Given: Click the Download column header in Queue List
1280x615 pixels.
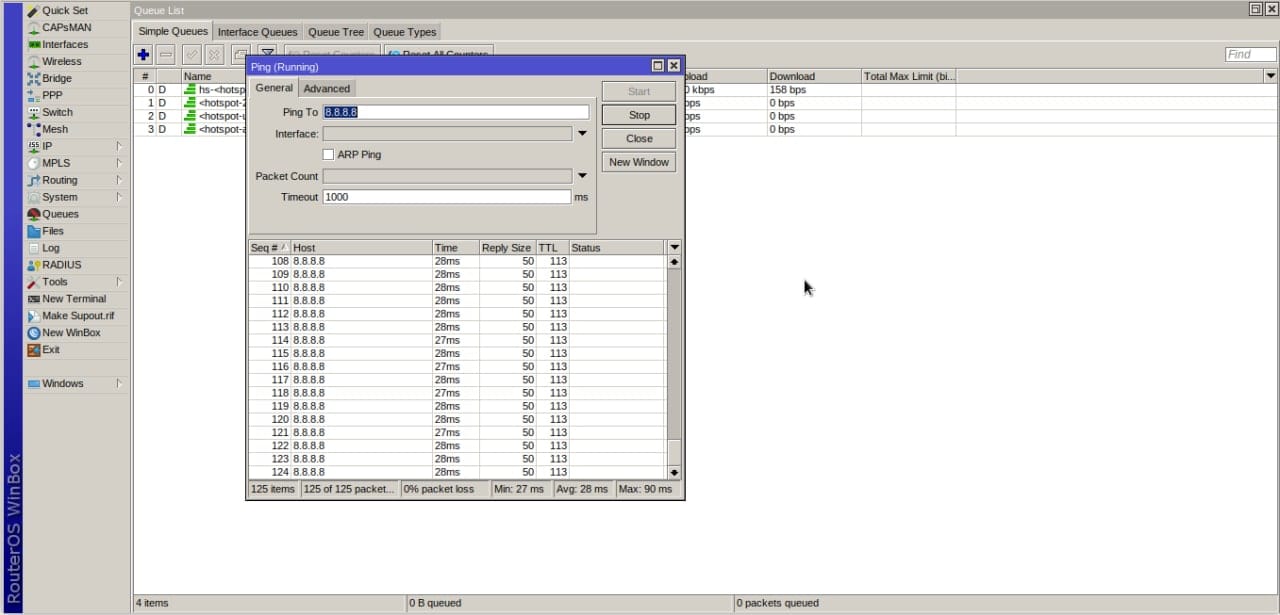Looking at the screenshot, I should click(813, 76).
